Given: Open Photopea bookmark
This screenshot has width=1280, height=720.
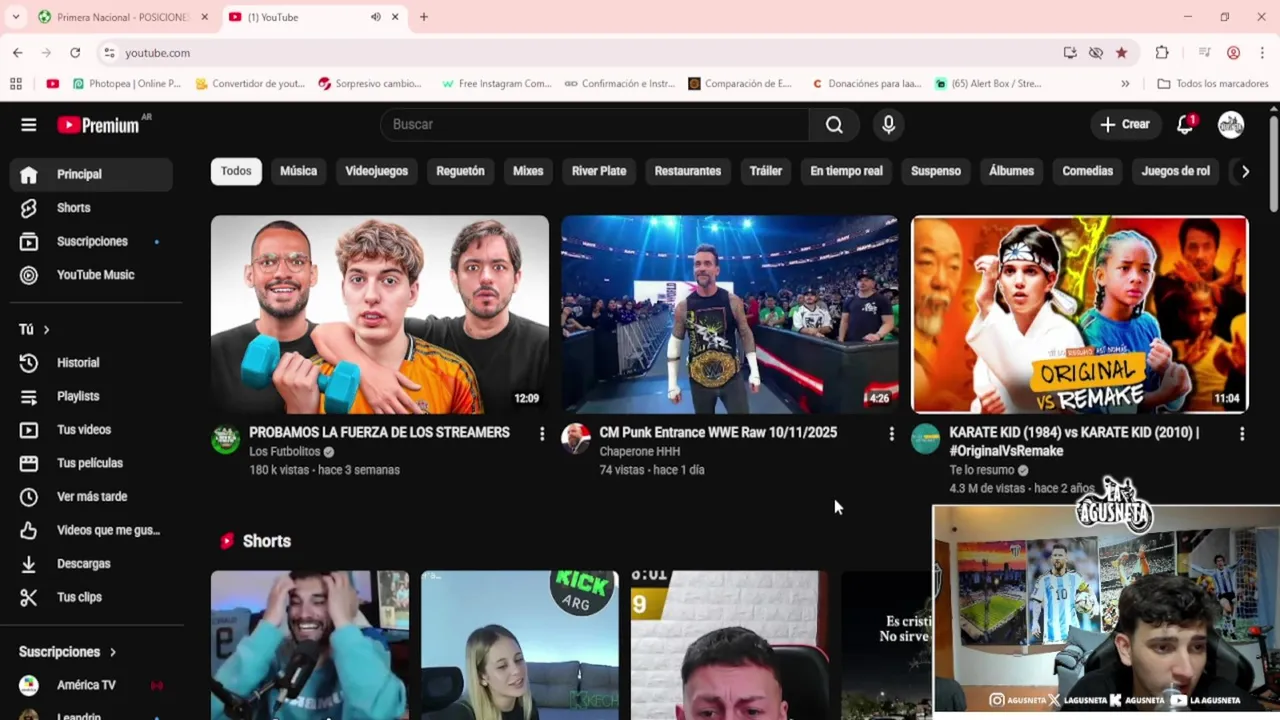Looking at the screenshot, I should pos(126,84).
